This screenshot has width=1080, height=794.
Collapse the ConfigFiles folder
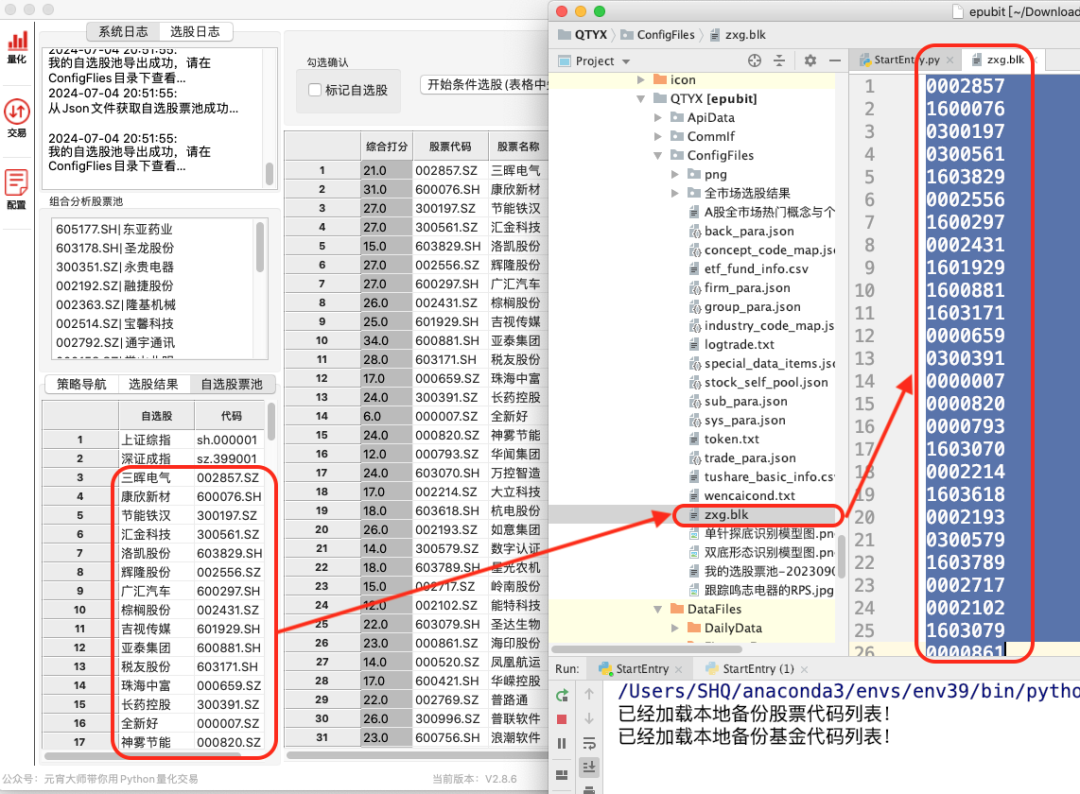(x=658, y=156)
